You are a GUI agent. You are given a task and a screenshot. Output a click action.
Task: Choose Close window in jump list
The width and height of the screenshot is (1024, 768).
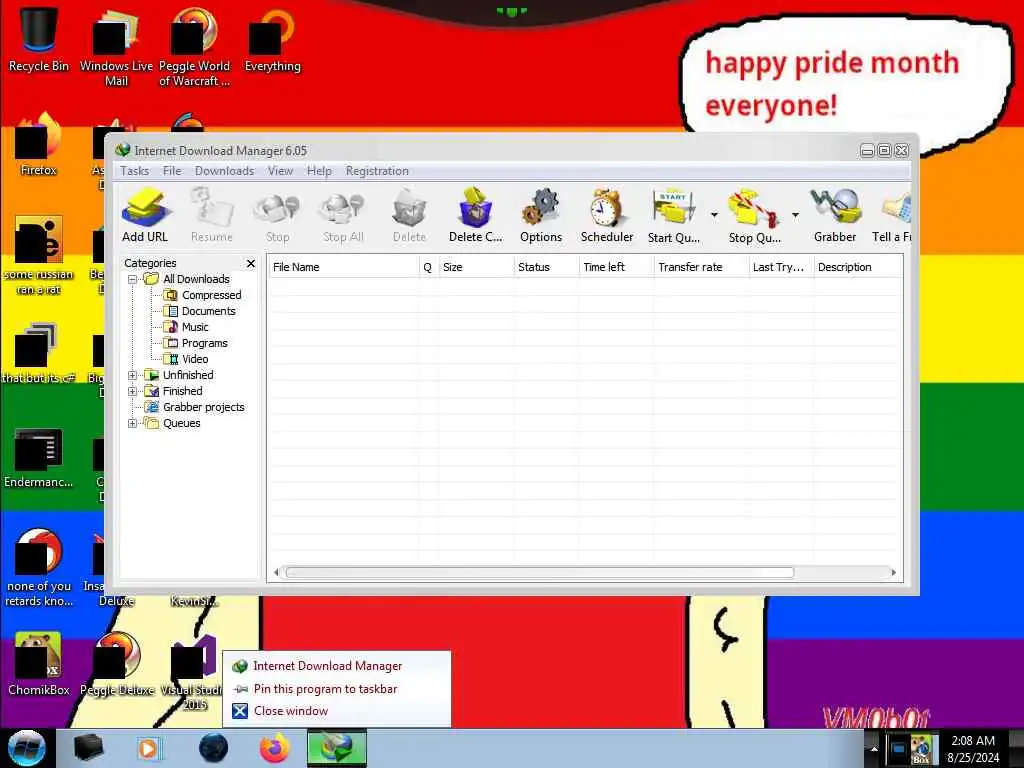click(x=336, y=711)
